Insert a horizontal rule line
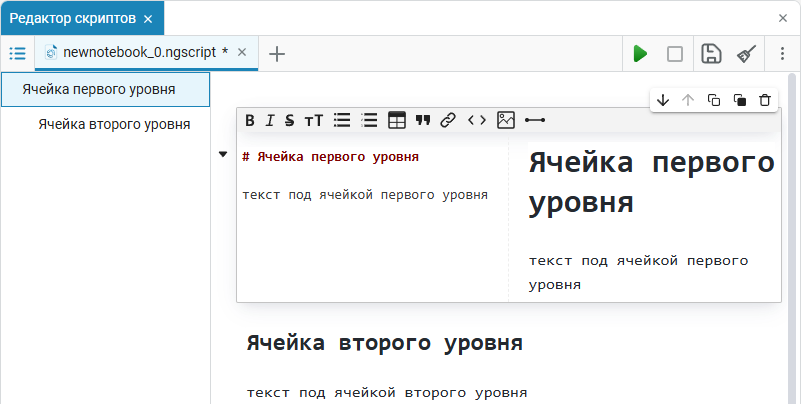801x404 pixels. pyautogui.click(x=535, y=121)
